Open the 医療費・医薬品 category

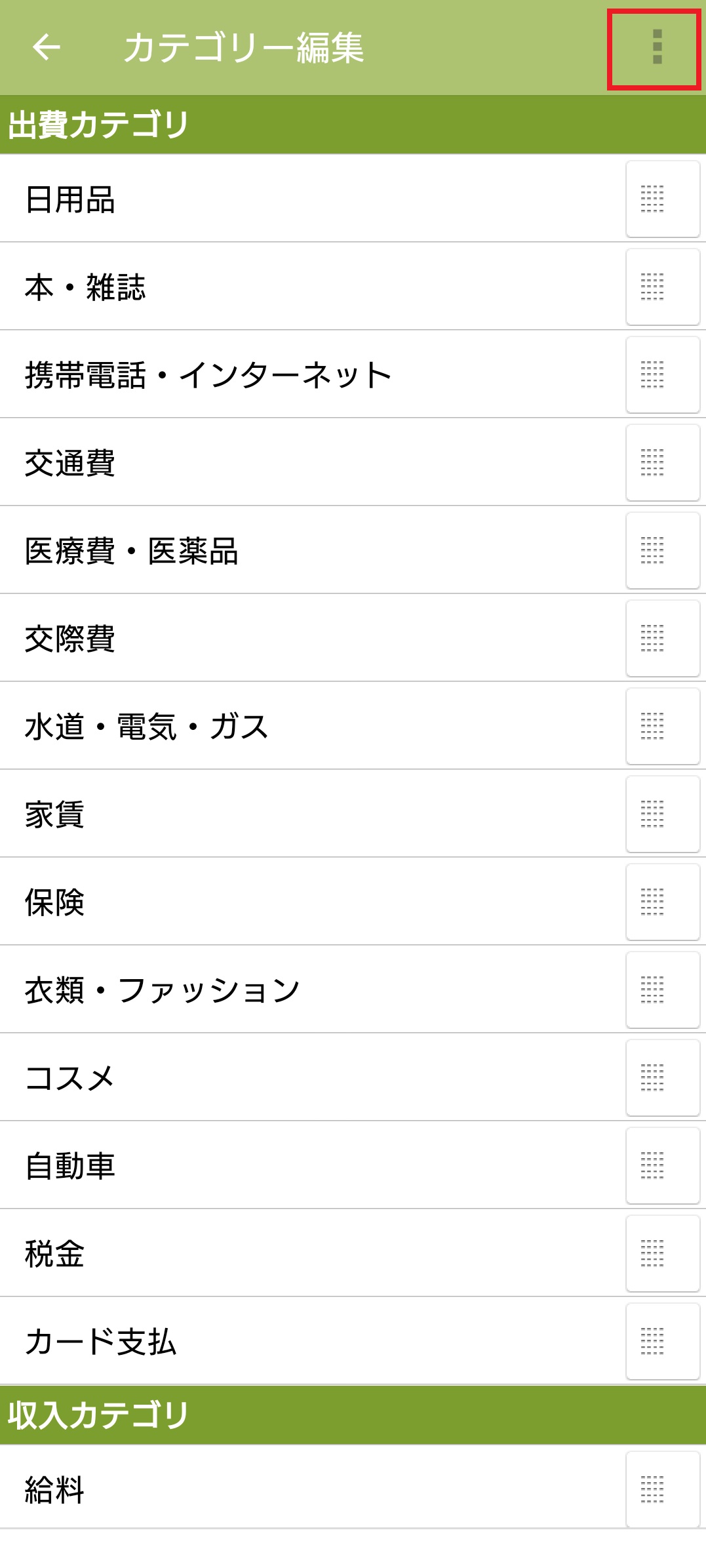(x=131, y=551)
